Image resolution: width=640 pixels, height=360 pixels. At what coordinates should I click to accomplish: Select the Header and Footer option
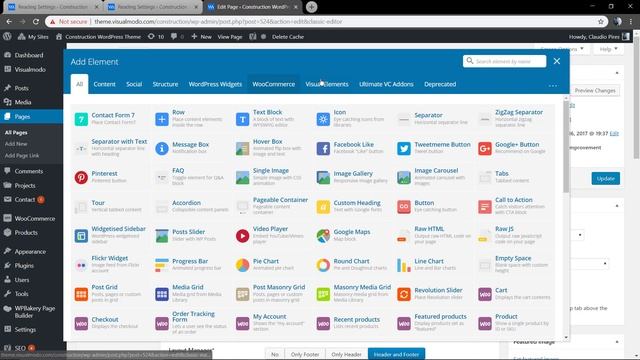(x=396, y=354)
